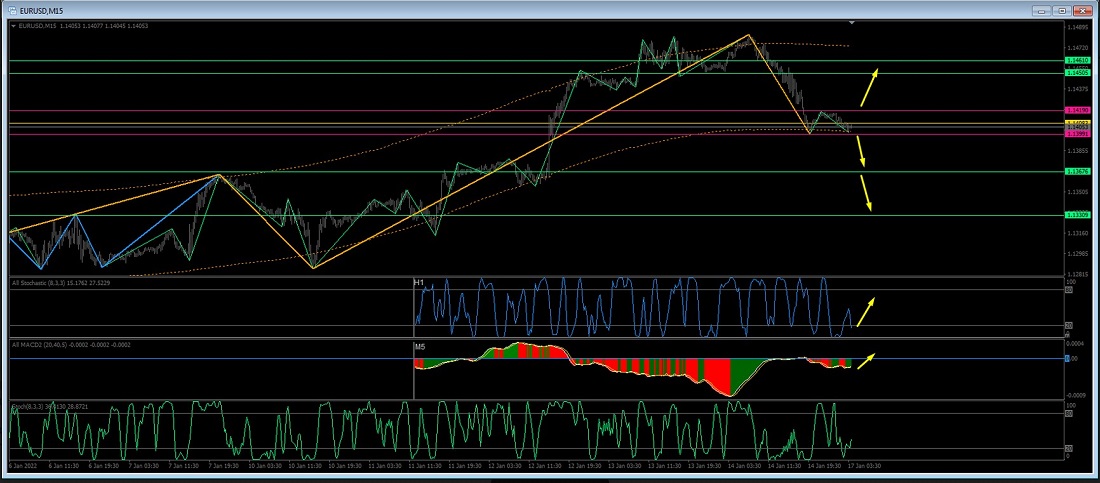The height and width of the screenshot is (483, 1100).
Task: Click the chart shift triangle marker at top
Action: [x=852, y=22]
